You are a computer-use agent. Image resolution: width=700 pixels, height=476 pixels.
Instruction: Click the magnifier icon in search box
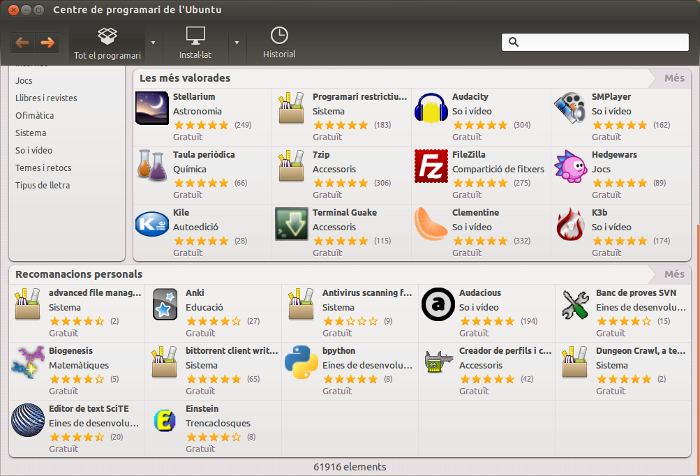pos(513,42)
